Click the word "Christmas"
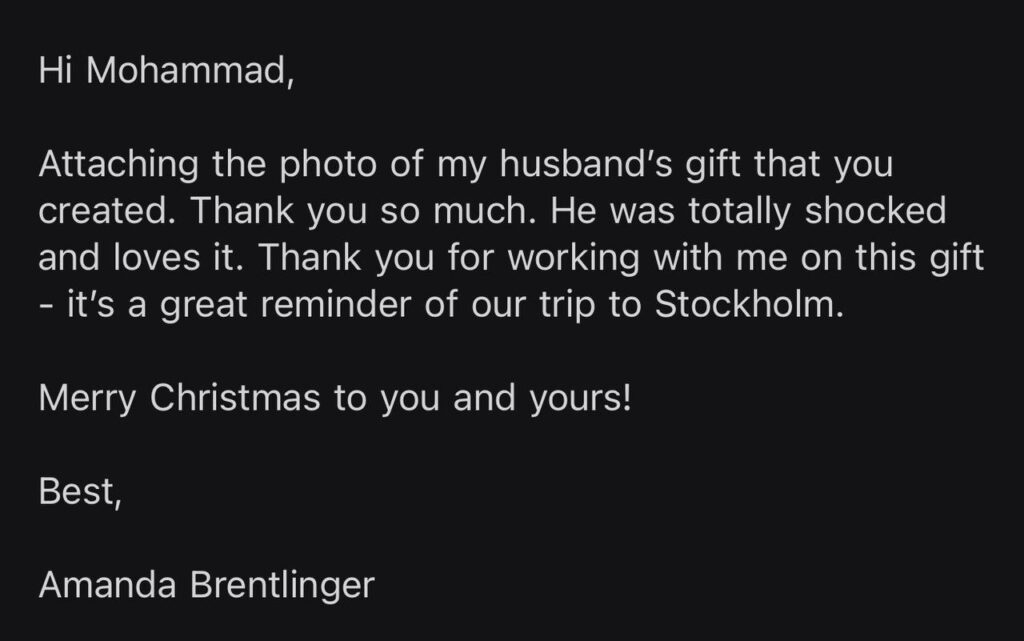The image size is (1024, 641). pyautogui.click(x=235, y=399)
